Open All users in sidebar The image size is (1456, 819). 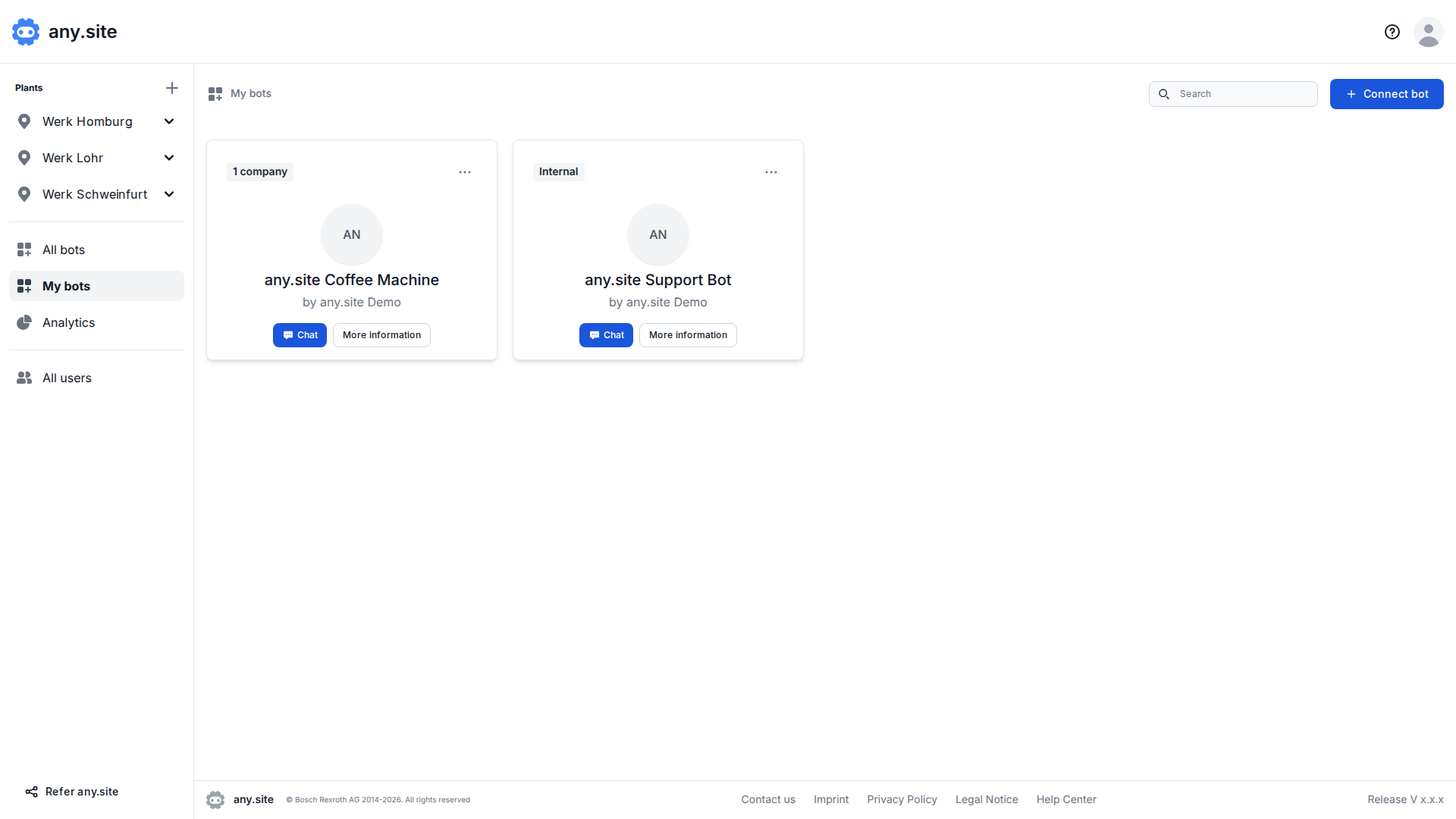pos(96,378)
